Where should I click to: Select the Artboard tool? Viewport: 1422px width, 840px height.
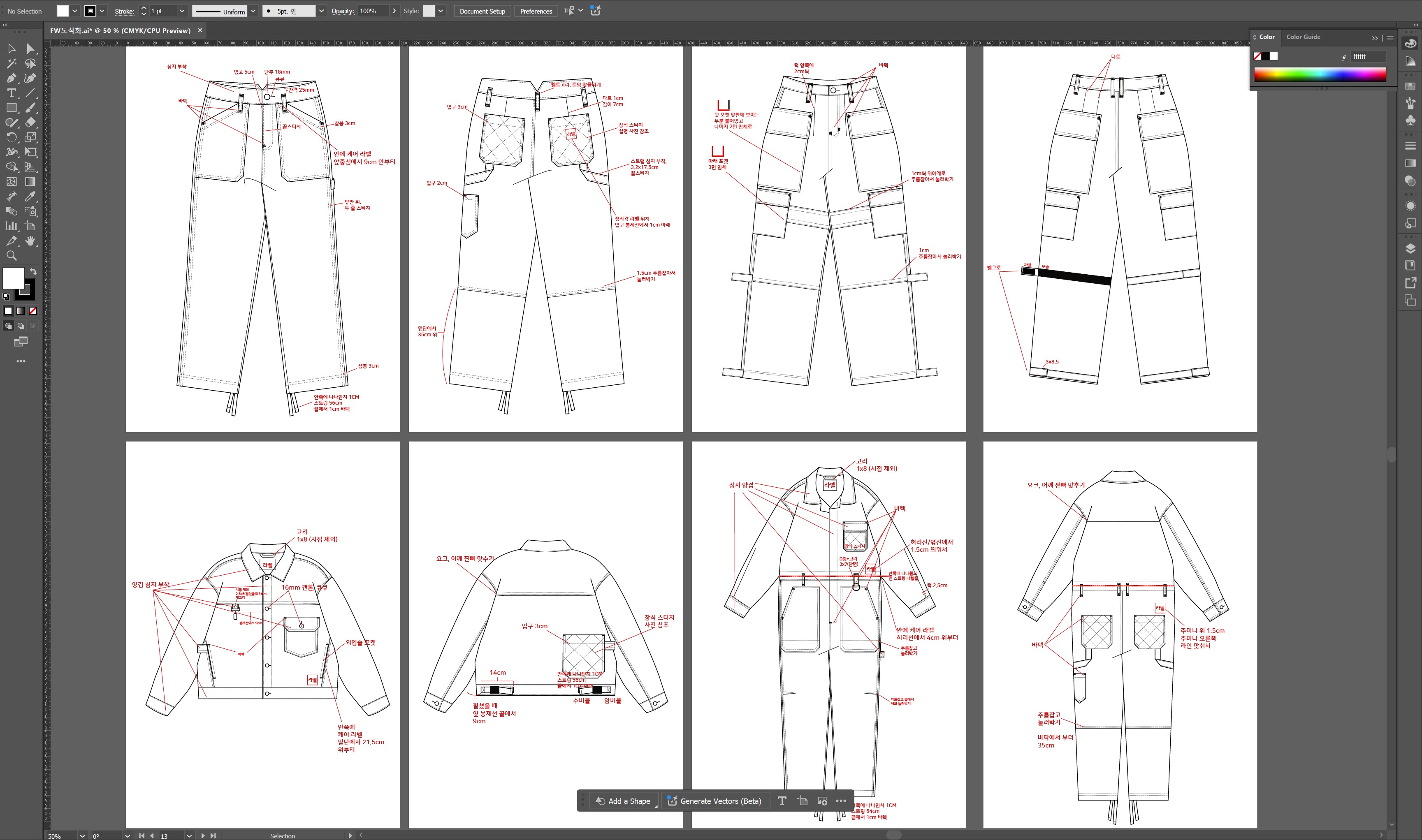30,226
